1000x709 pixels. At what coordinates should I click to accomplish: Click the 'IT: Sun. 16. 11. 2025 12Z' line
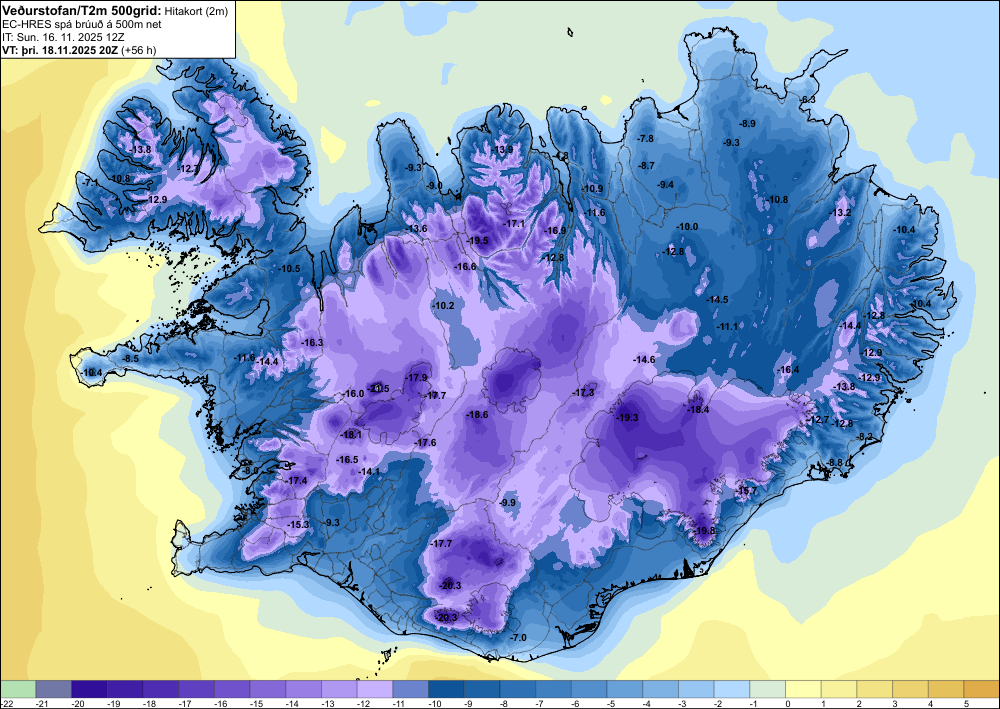click(x=63, y=37)
